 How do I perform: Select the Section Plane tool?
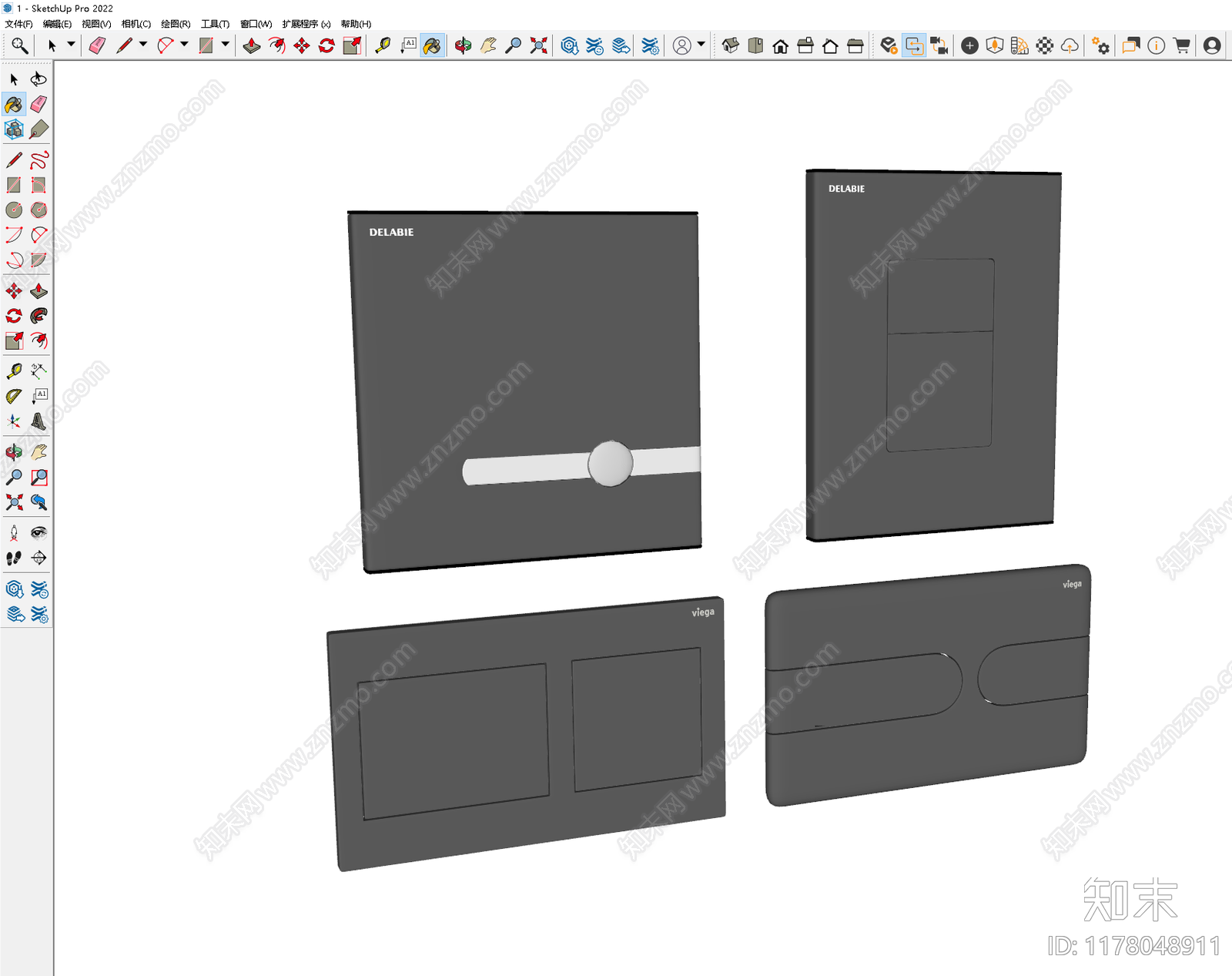[x=38, y=558]
